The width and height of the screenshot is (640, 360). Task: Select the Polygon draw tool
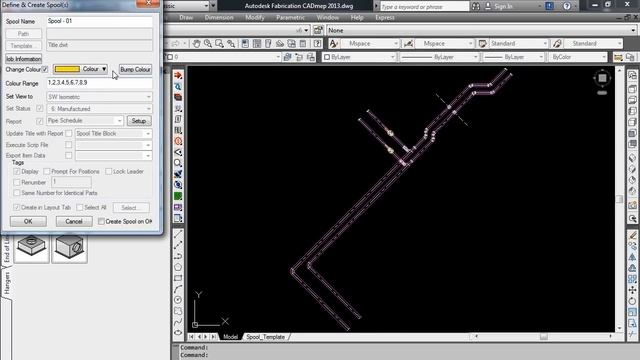tap(178, 267)
